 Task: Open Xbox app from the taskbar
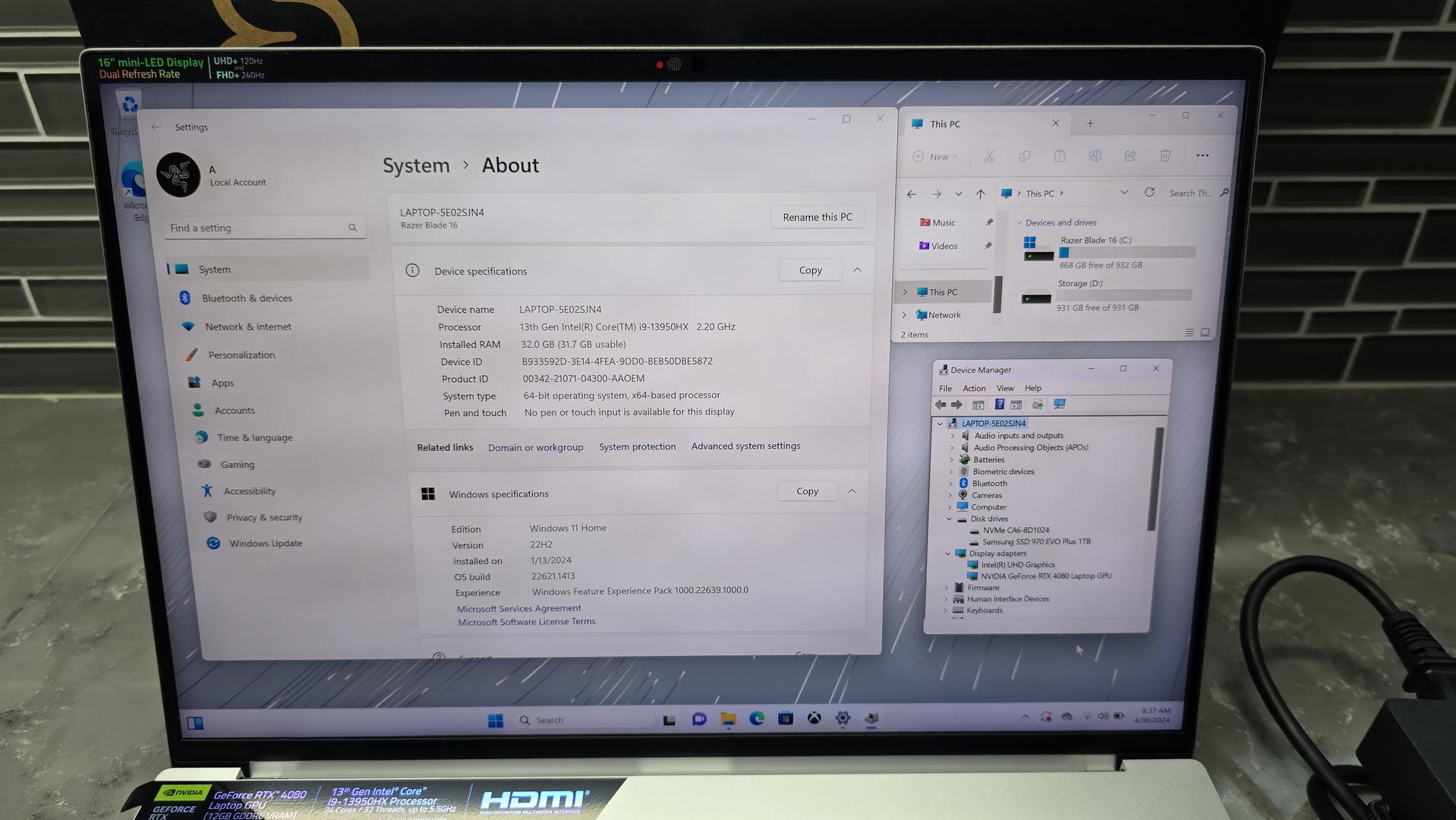814,718
